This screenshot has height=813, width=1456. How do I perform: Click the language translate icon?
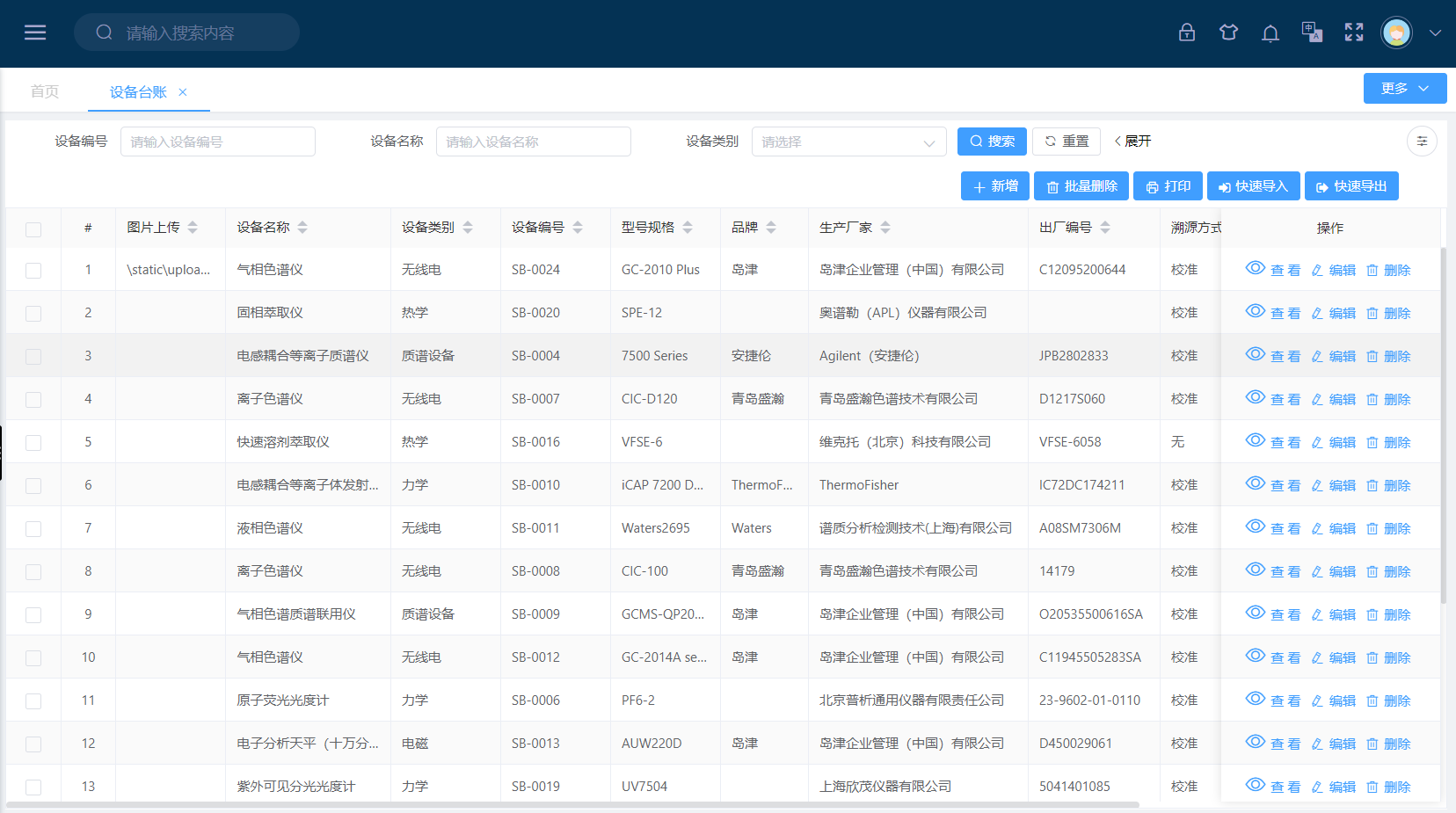pyautogui.click(x=1312, y=33)
